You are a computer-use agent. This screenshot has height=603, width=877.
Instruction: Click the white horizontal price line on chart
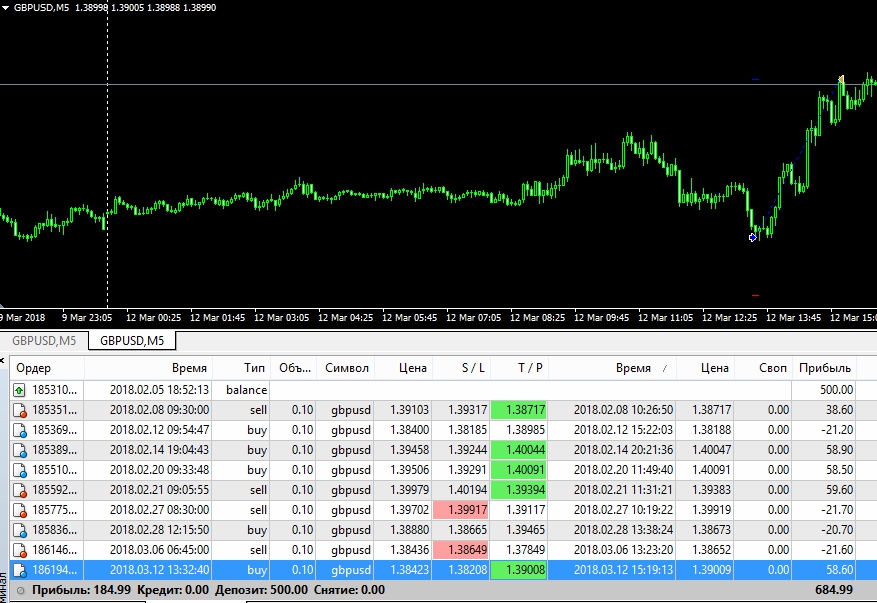400,84
